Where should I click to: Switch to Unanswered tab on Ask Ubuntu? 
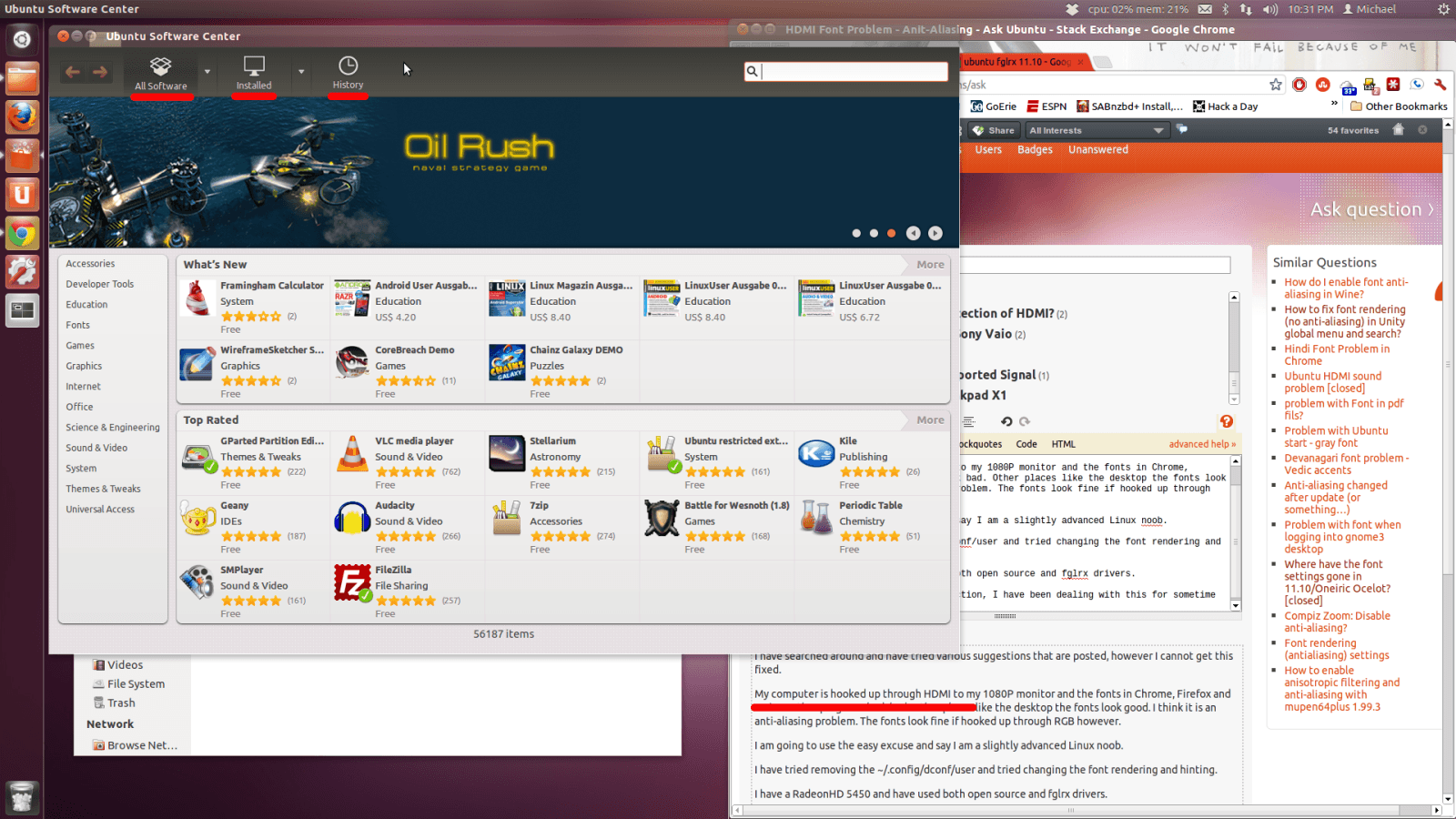coord(1097,150)
